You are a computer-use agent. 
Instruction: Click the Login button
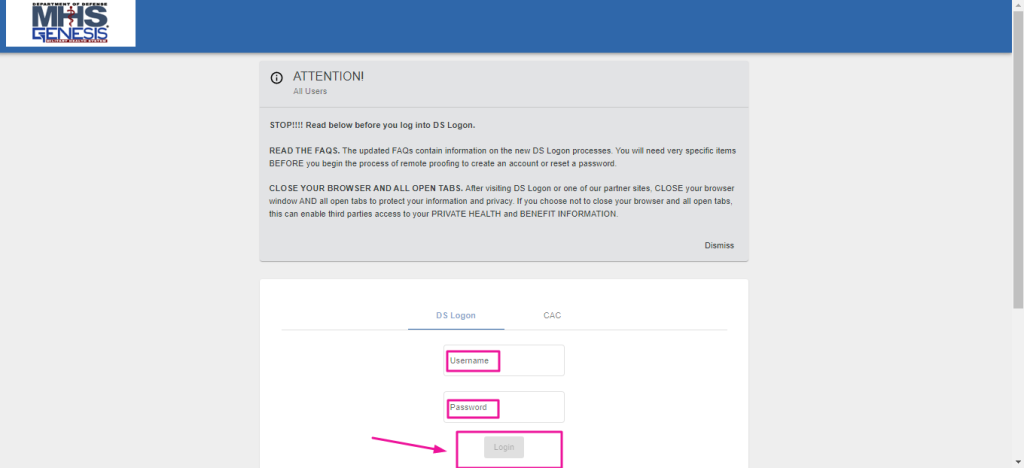coord(504,447)
